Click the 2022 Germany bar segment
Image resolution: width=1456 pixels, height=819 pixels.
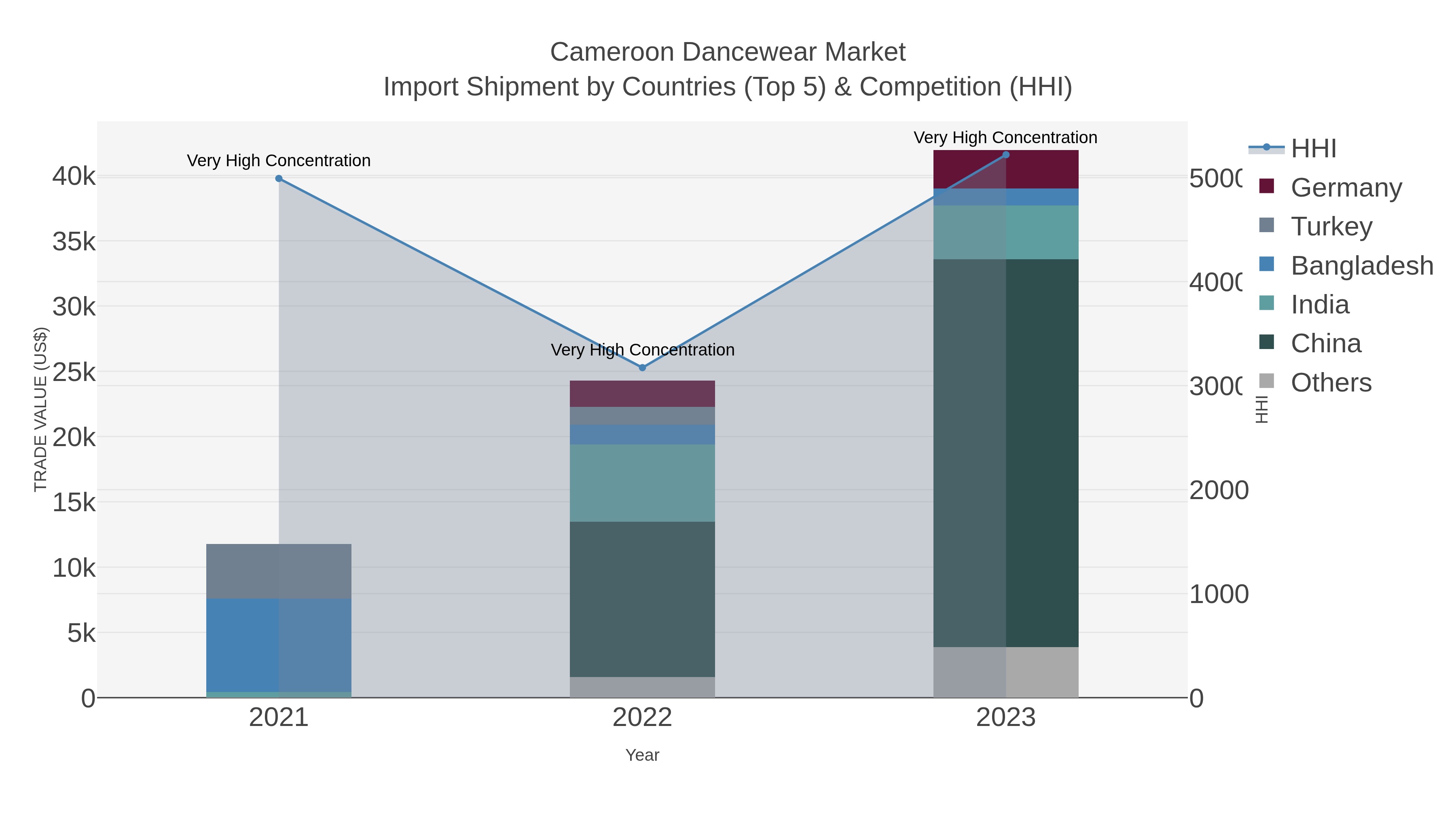tap(642, 394)
